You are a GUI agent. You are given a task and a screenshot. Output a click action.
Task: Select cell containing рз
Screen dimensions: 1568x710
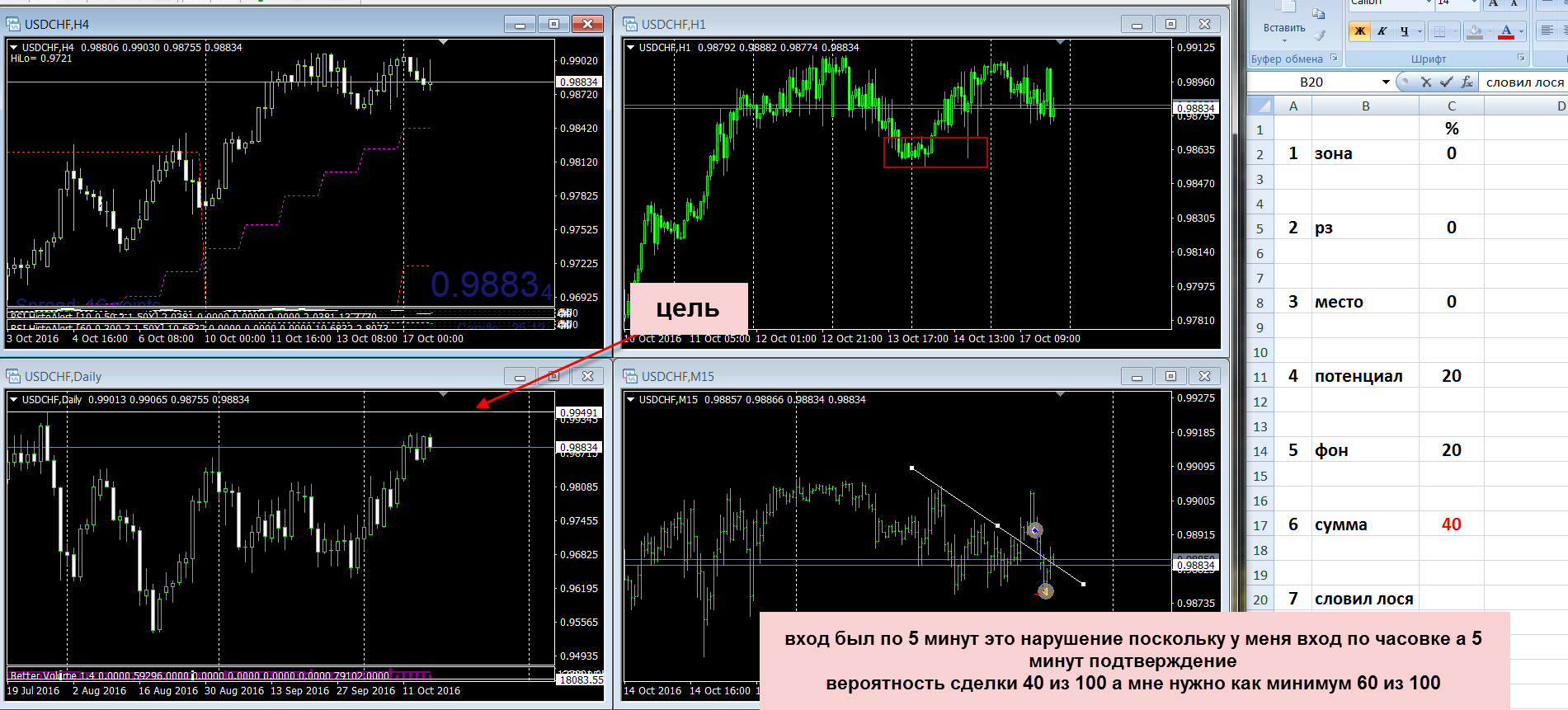(x=1366, y=228)
